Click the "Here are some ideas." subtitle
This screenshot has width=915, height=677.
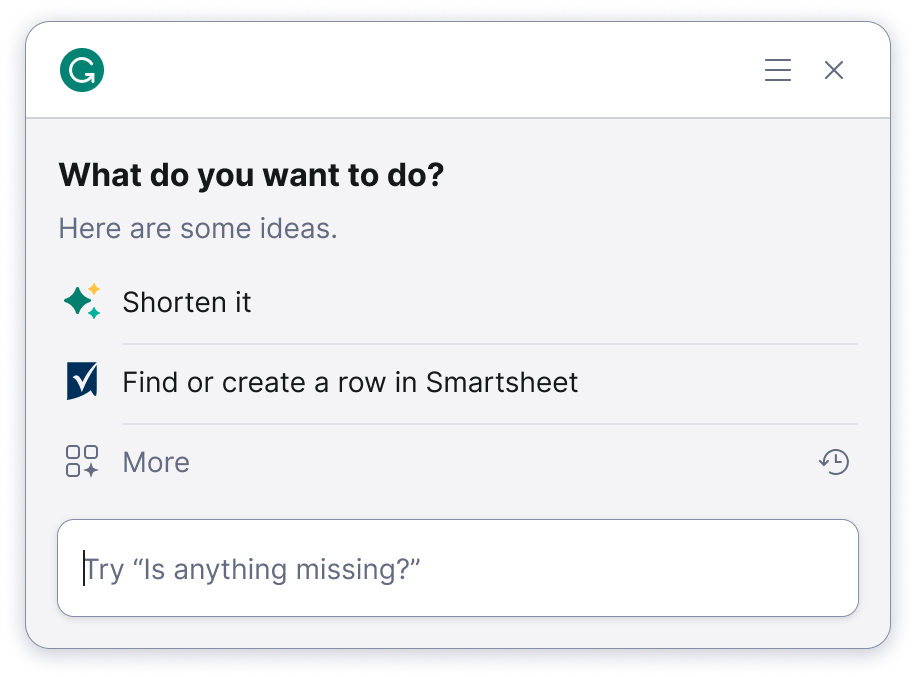(198, 228)
